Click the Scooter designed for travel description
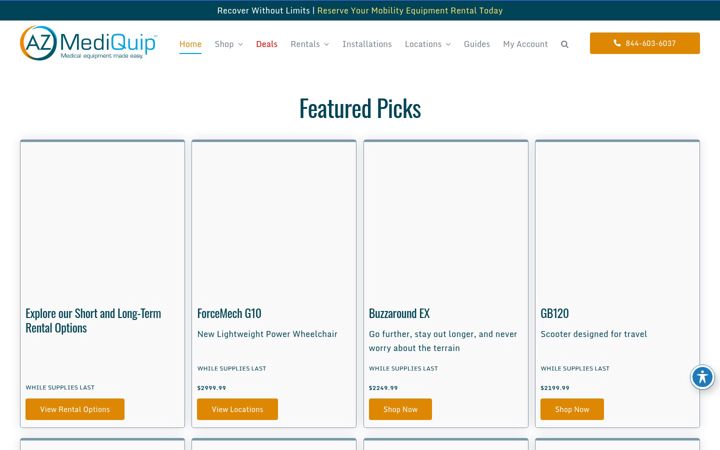The height and width of the screenshot is (450, 720). [594, 334]
